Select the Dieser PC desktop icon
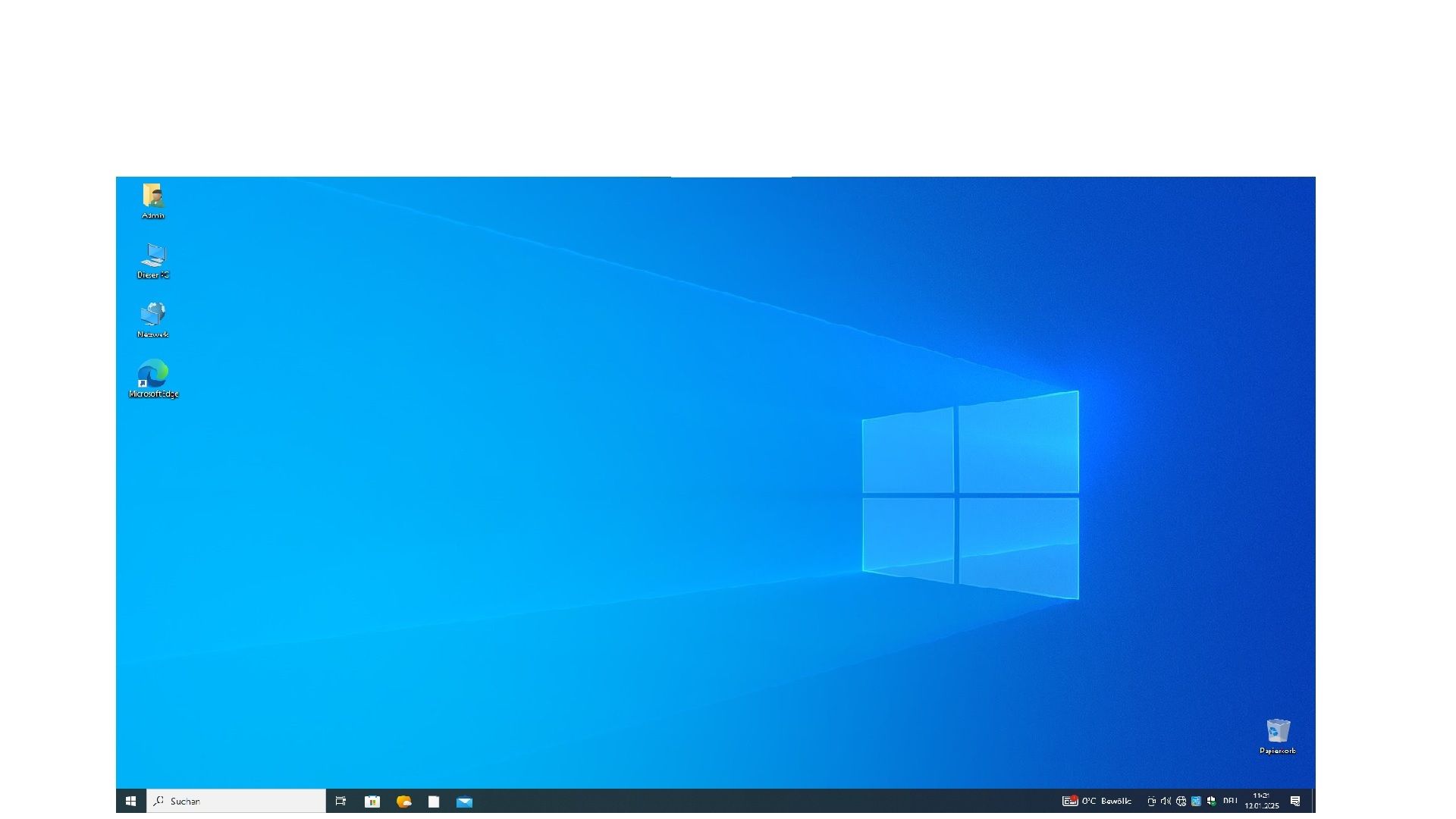This screenshot has height=819, width=1456. (x=153, y=260)
